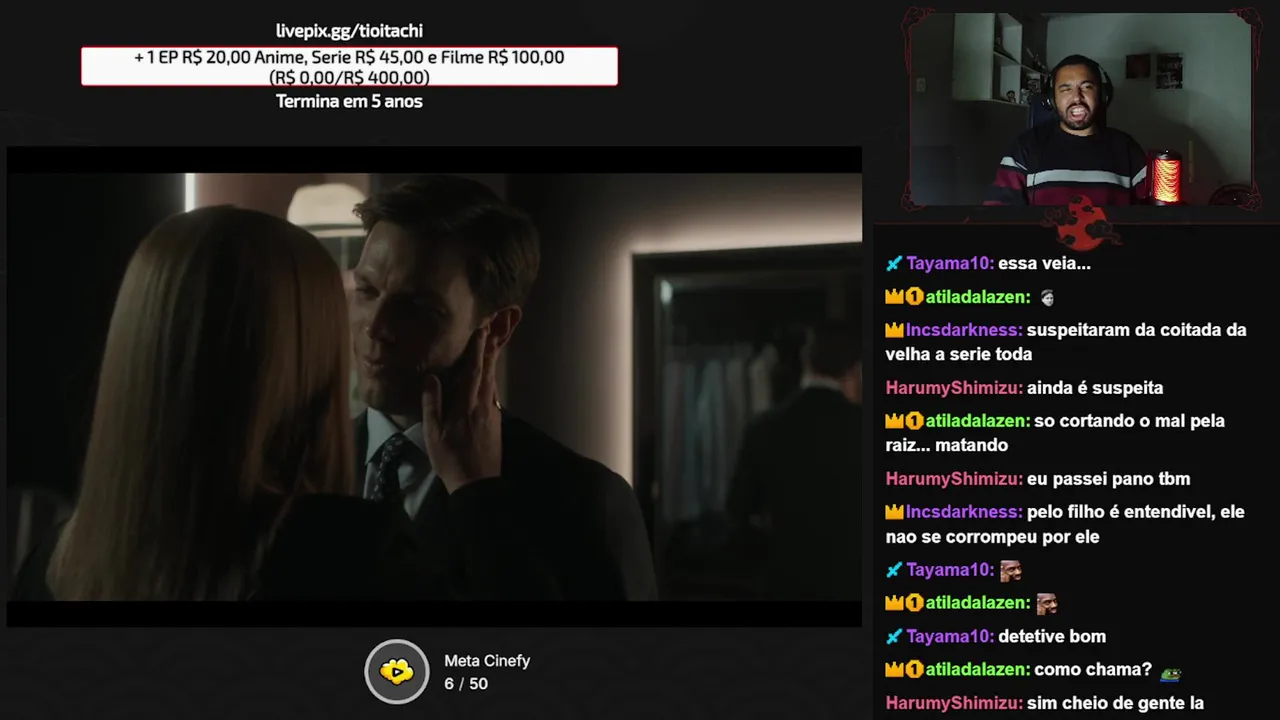Click sword badge on Tayama10's emote-only message
This screenshot has width=1280, height=720.
(x=894, y=570)
